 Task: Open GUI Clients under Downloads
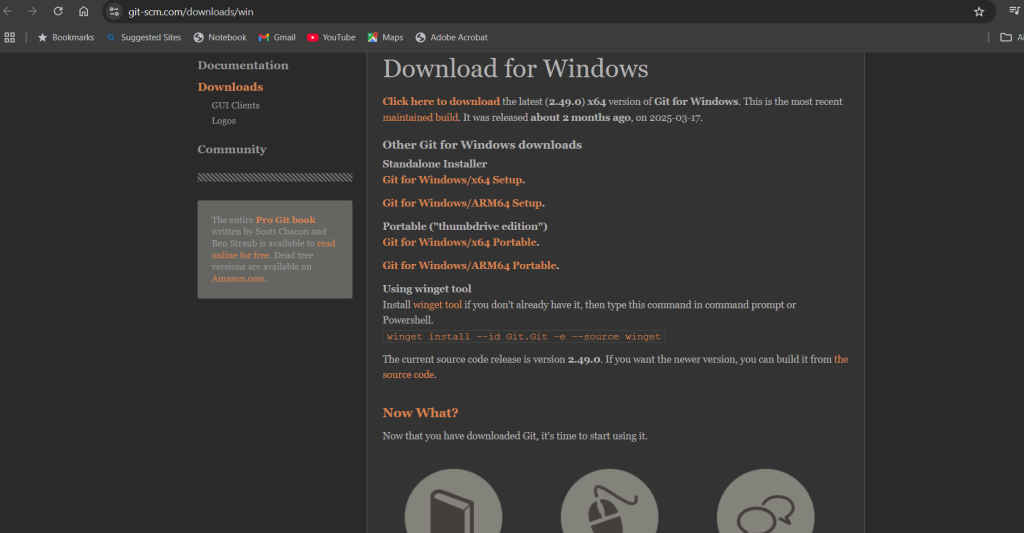[x=235, y=105]
